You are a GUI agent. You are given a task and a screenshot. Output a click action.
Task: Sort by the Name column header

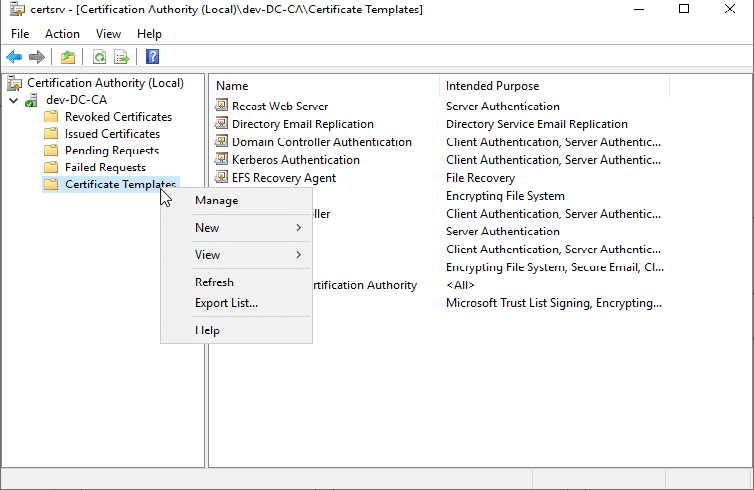pyautogui.click(x=232, y=86)
